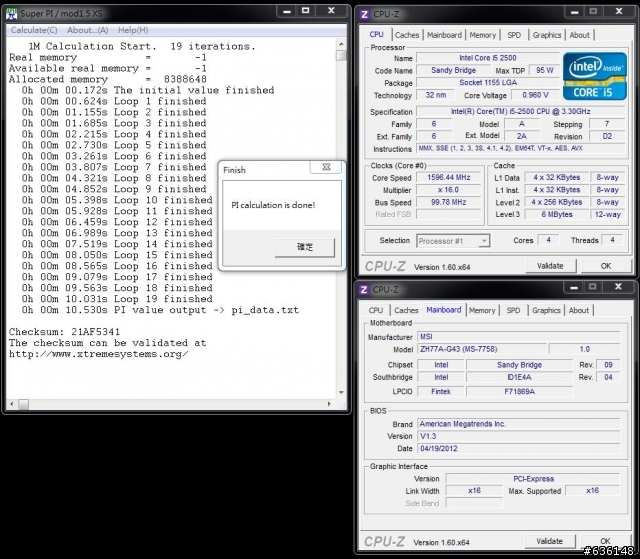Viewport: 640px width, 559px height.
Task: Close the lower CPU-Z window
Action: point(618,287)
